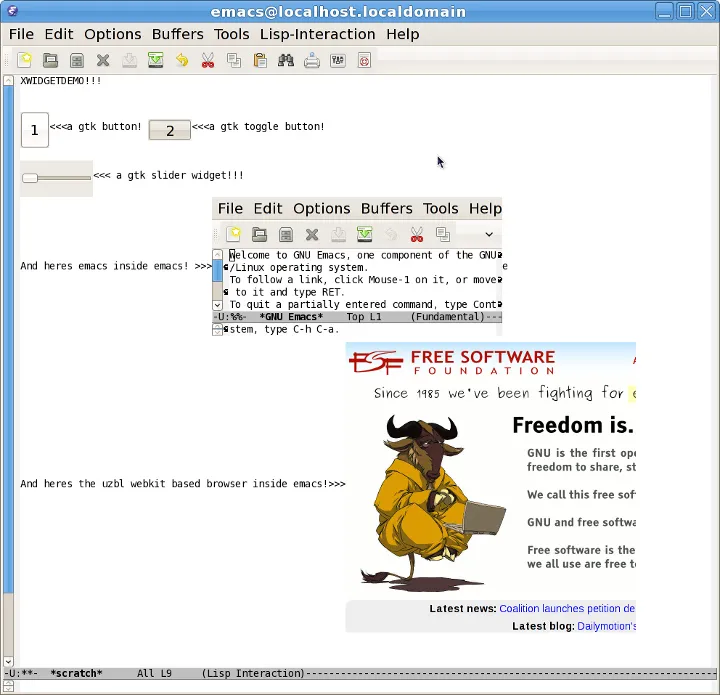Click '(Lisp Interaction)' in the mode line
720x695 pixels.
tap(253, 673)
